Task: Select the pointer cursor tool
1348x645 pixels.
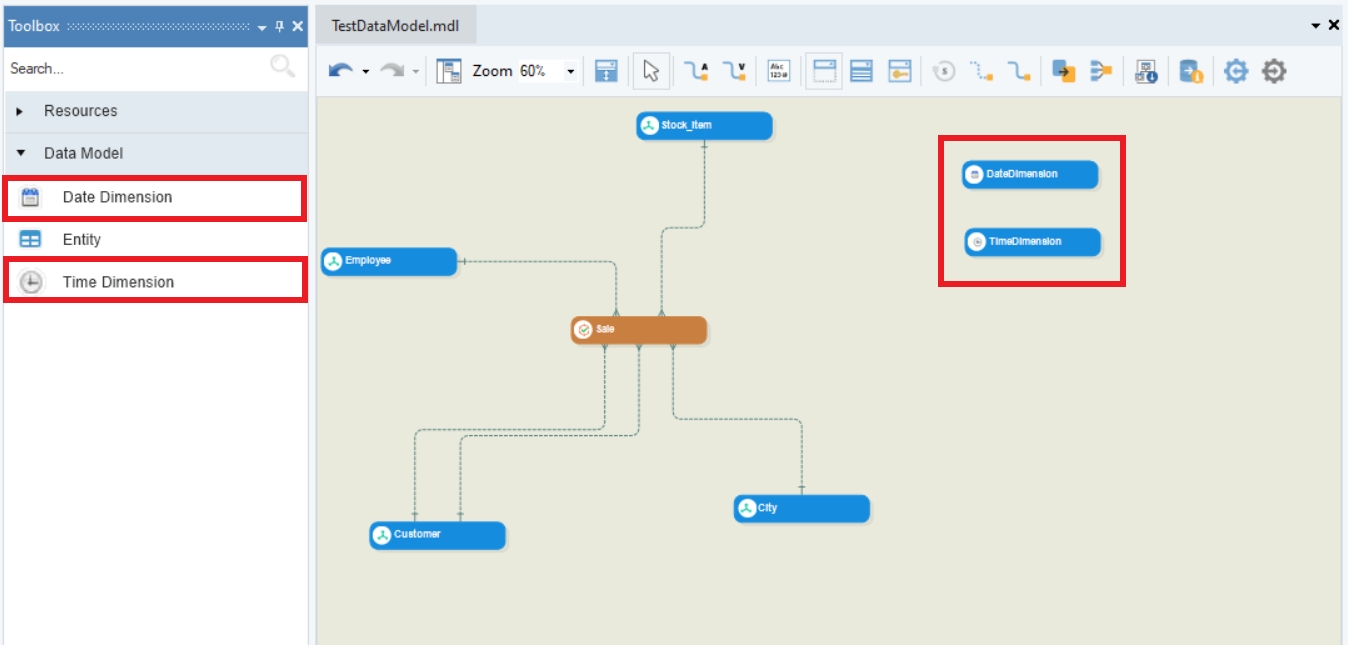Action: click(651, 71)
